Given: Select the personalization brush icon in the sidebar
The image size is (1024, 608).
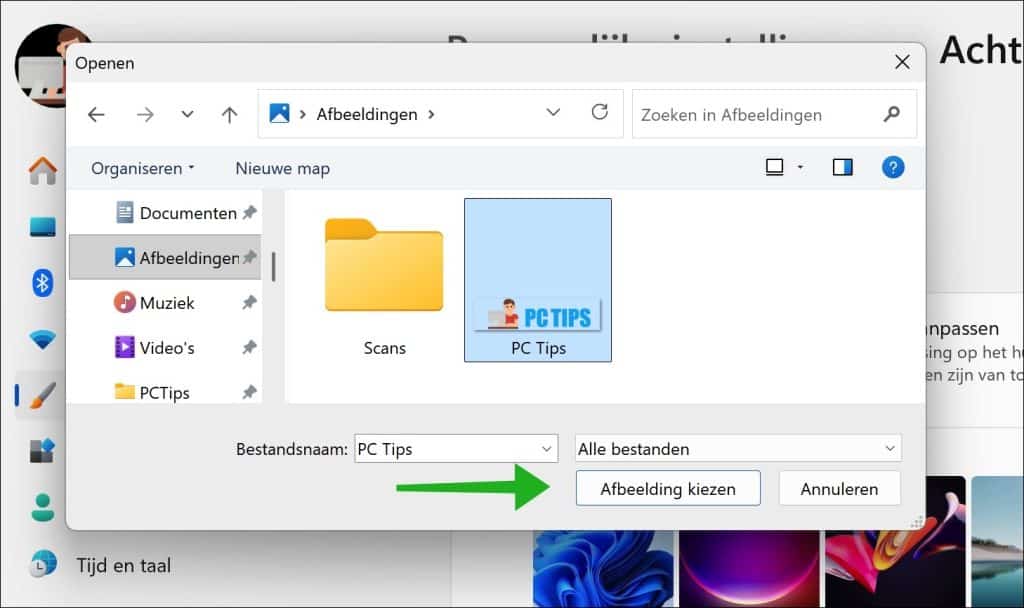Looking at the screenshot, I should click(x=41, y=394).
